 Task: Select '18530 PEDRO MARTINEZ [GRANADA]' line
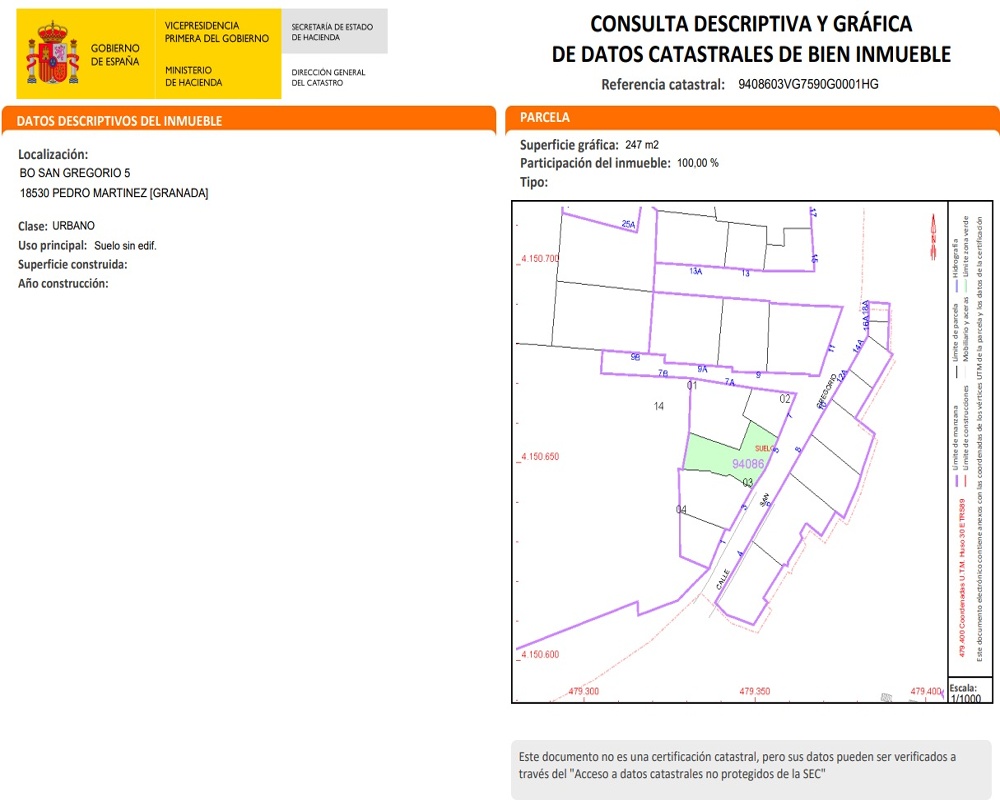[x=114, y=193]
